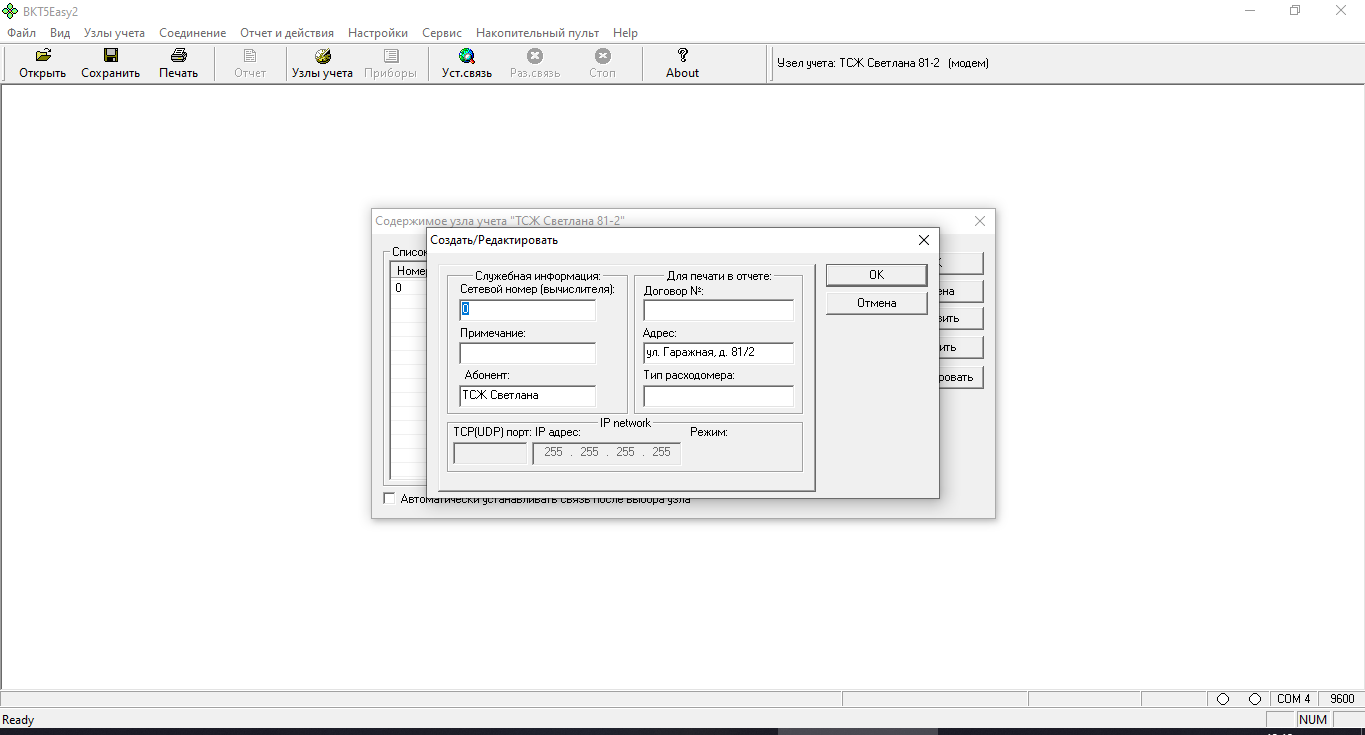Click the Сетевой номер input field

tap(527, 310)
